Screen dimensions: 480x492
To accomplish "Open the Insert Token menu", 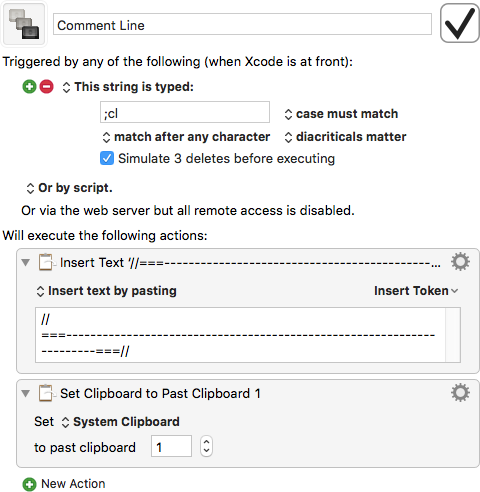I will point(416,291).
